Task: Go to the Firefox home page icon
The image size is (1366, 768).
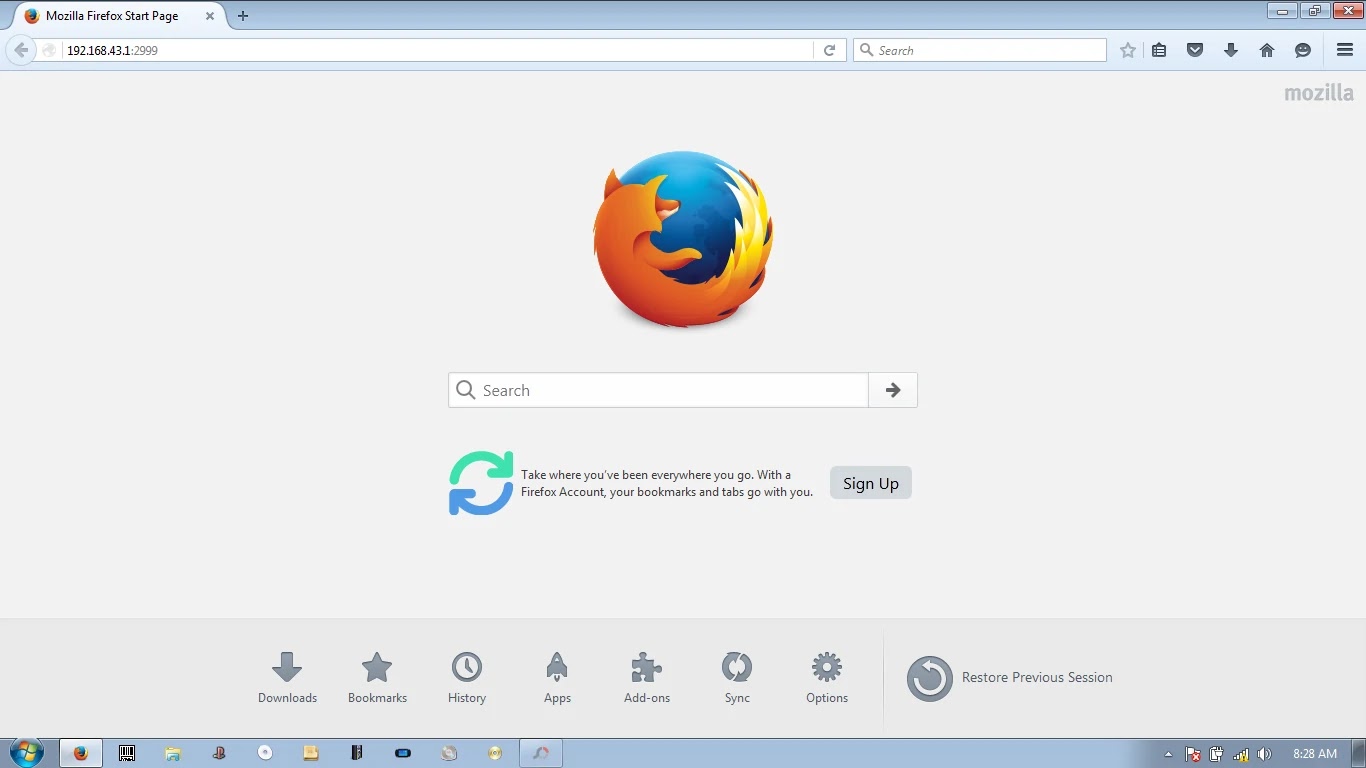Action: [1267, 50]
